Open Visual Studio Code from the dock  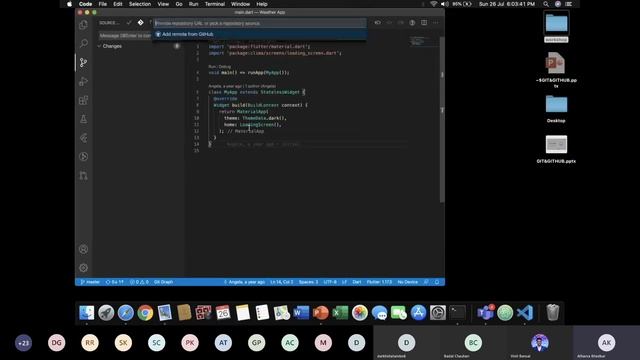click(525, 313)
